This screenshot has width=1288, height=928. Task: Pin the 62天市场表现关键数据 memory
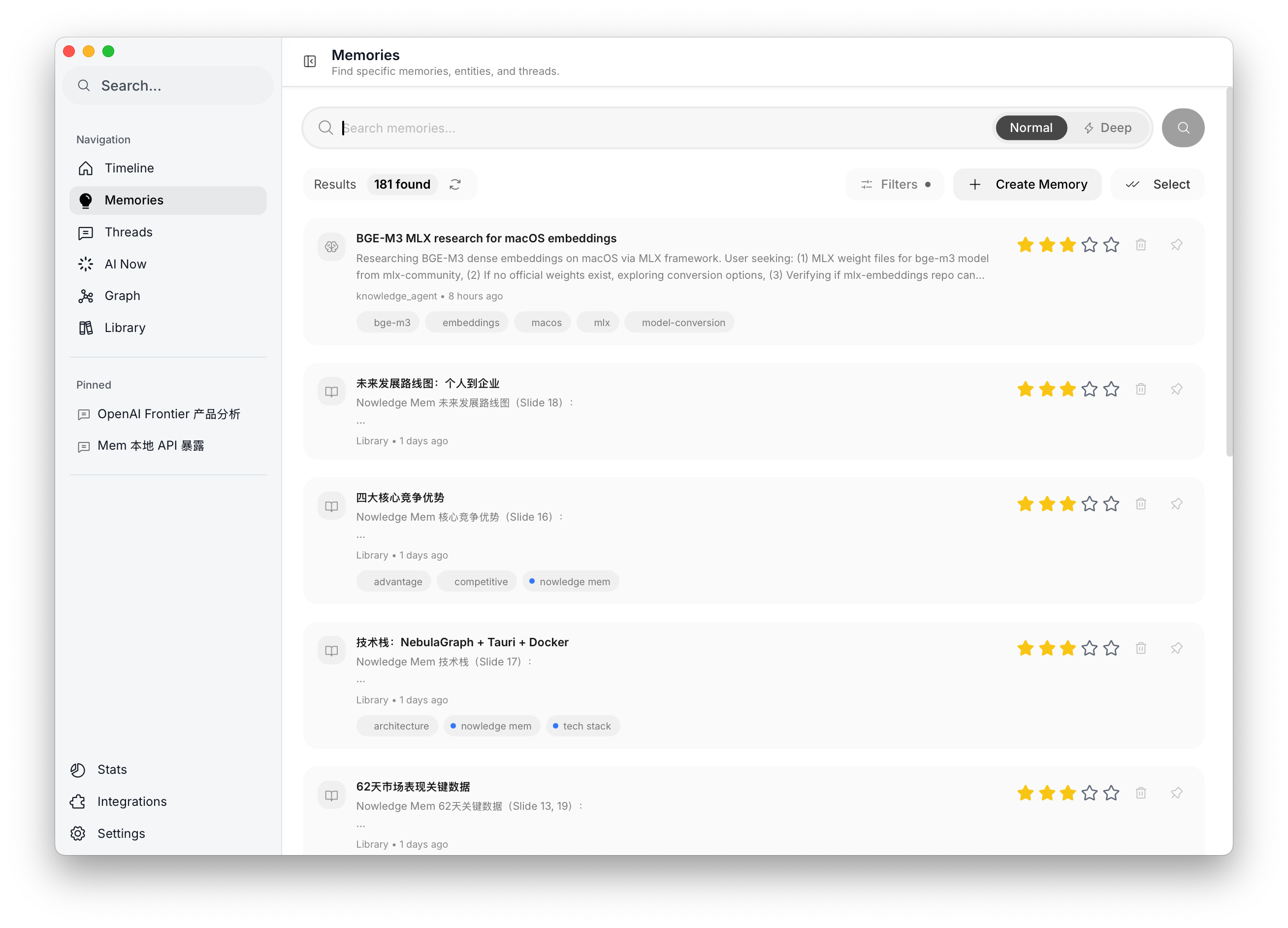pos(1176,793)
